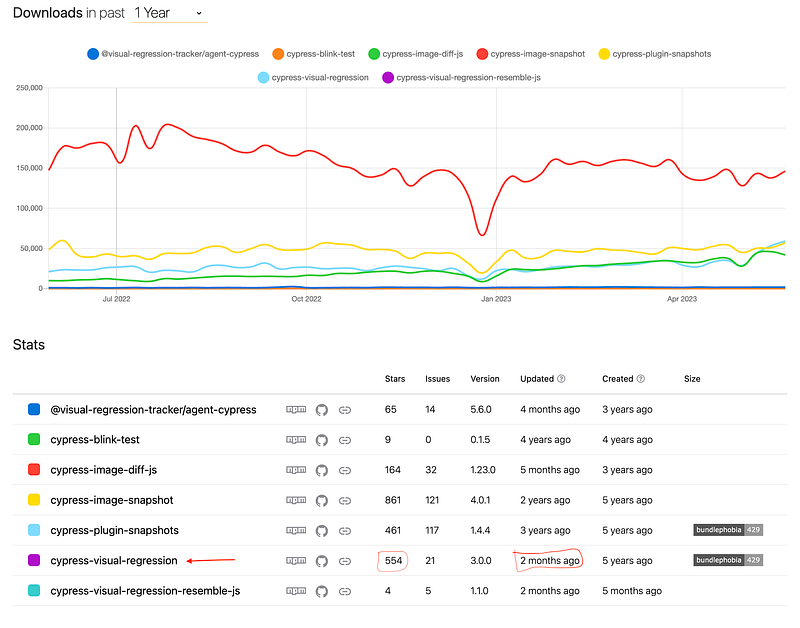Image resolution: width=800 pixels, height=628 pixels.
Task: Click homepage link icon for cypress-blink-test
Action: 345,440
